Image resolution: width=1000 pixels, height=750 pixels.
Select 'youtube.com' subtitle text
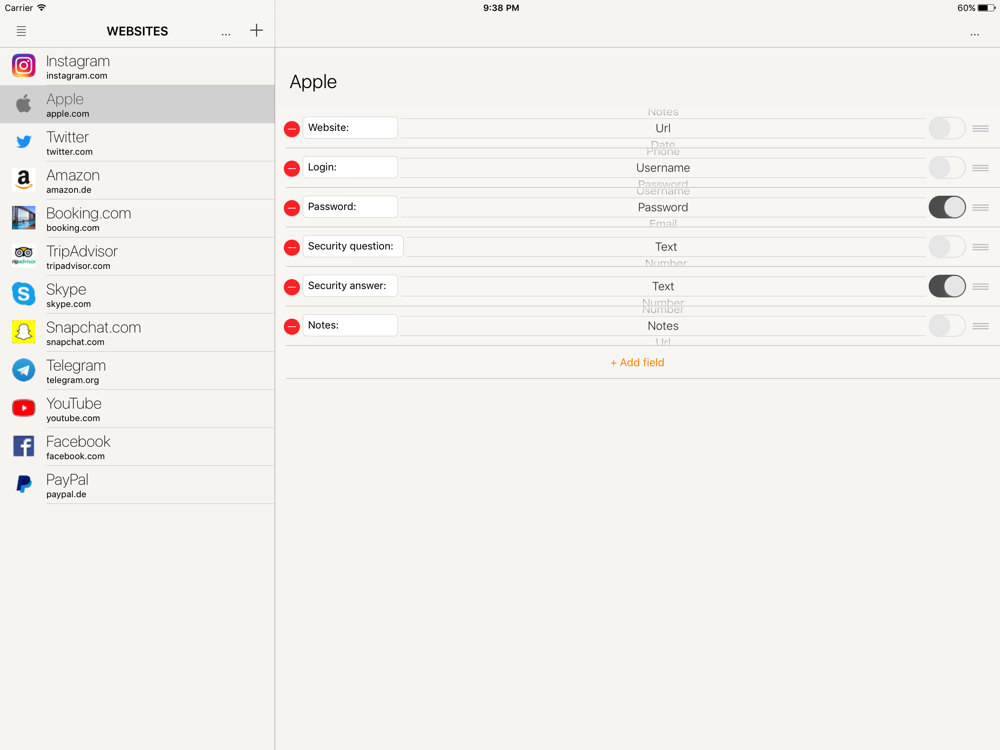click(x=73, y=418)
